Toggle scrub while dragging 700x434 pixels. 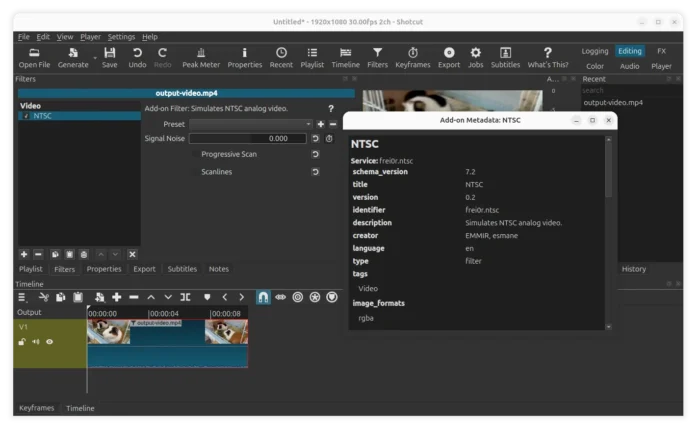(x=280, y=297)
